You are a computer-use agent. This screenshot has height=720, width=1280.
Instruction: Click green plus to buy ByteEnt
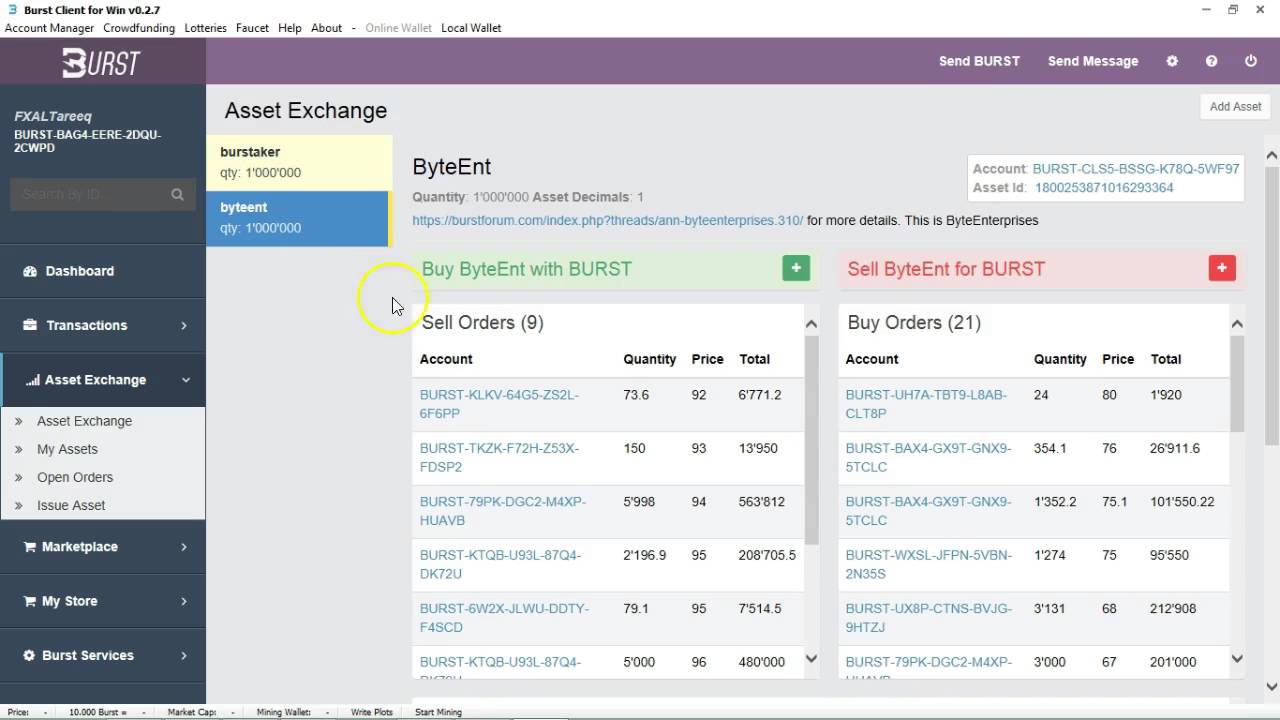[x=796, y=268]
